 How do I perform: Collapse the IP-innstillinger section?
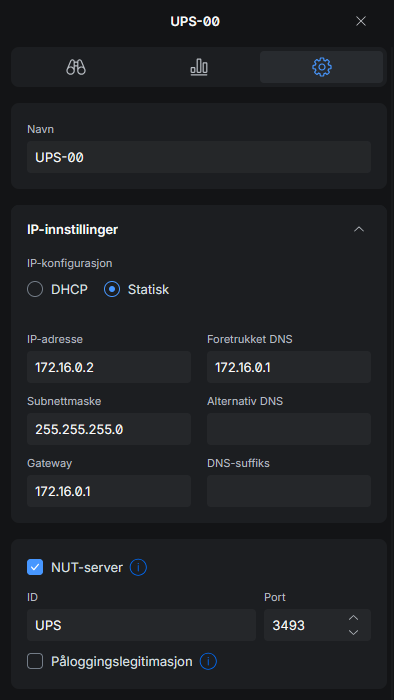click(x=359, y=229)
